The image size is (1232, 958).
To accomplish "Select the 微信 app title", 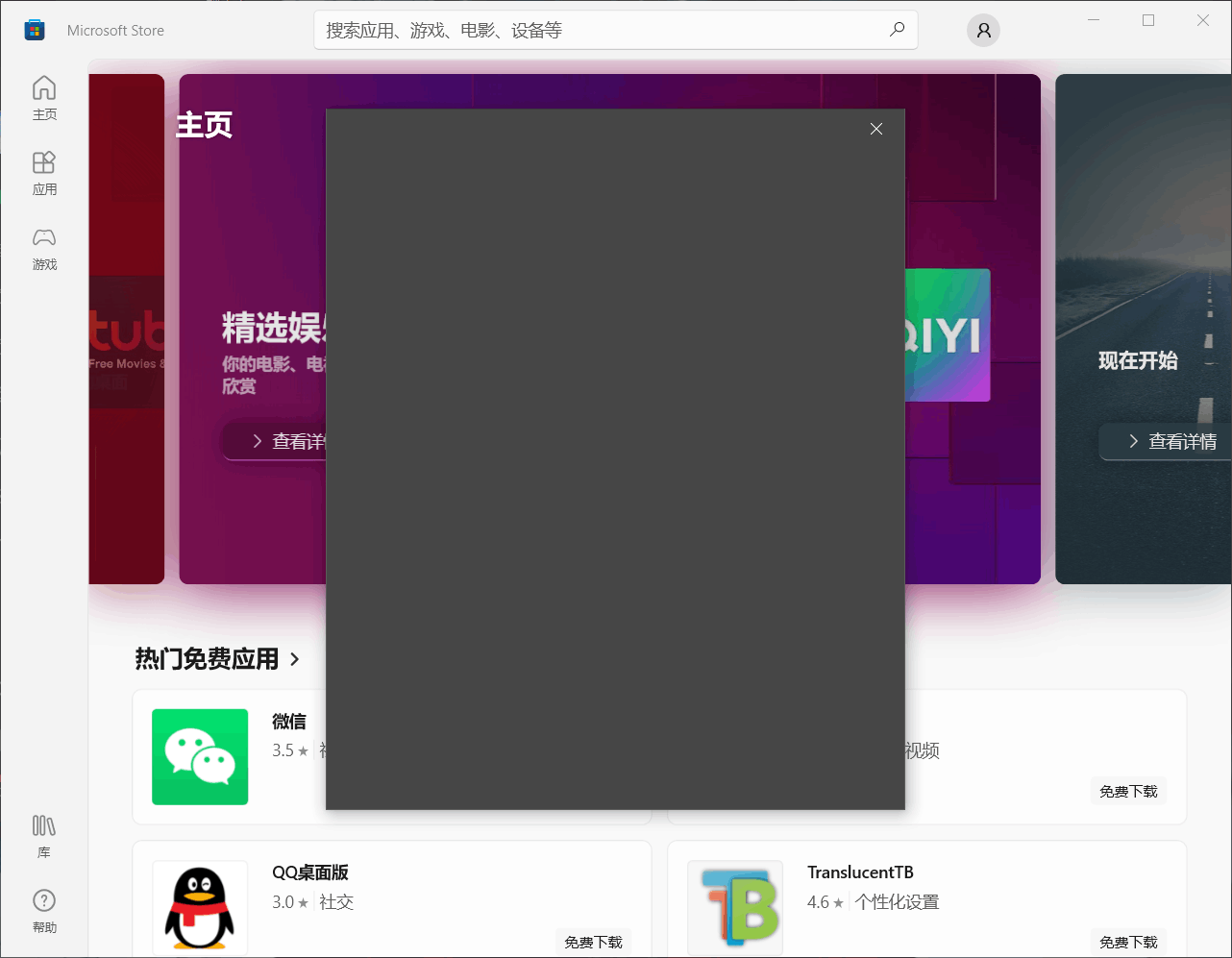I will tap(289, 722).
